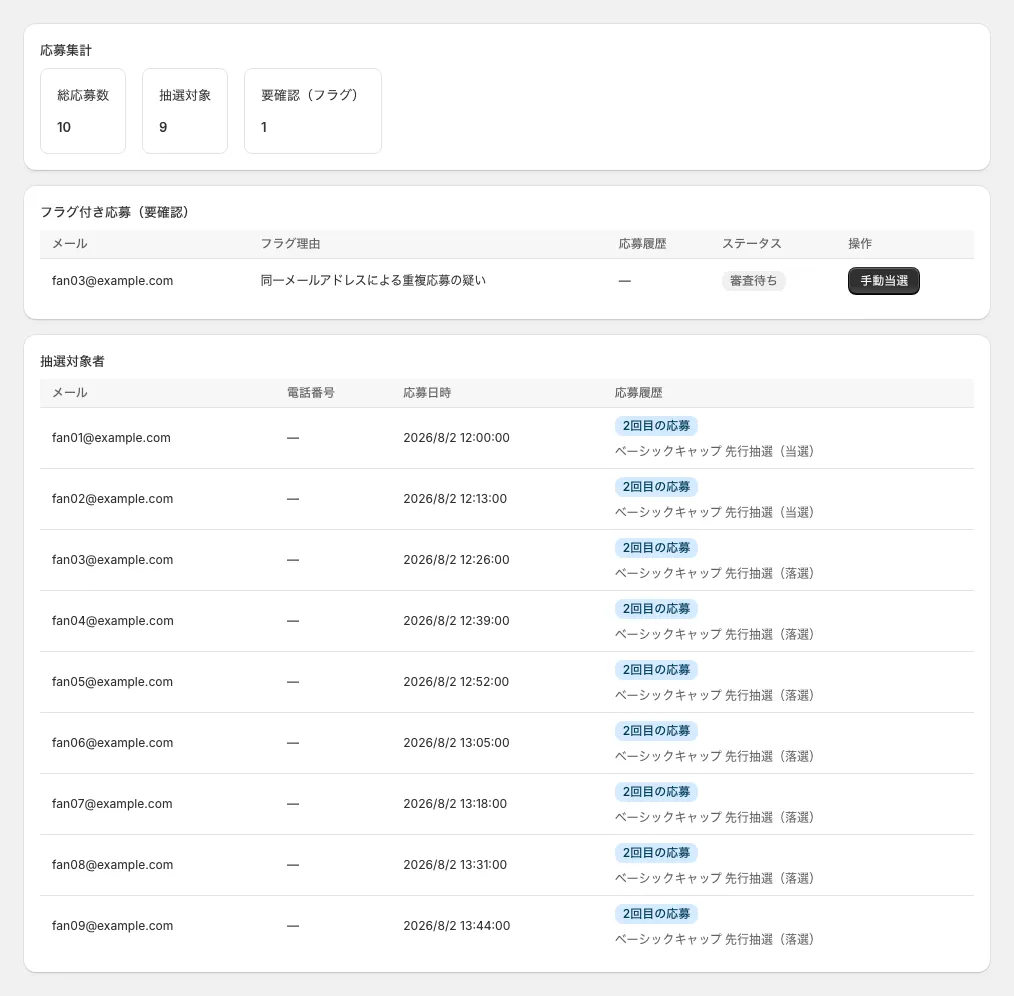Click the timestamp 2026/8/2 12:52:00
The height and width of the screenshot is (996, 1014).
tap(456, 682)
